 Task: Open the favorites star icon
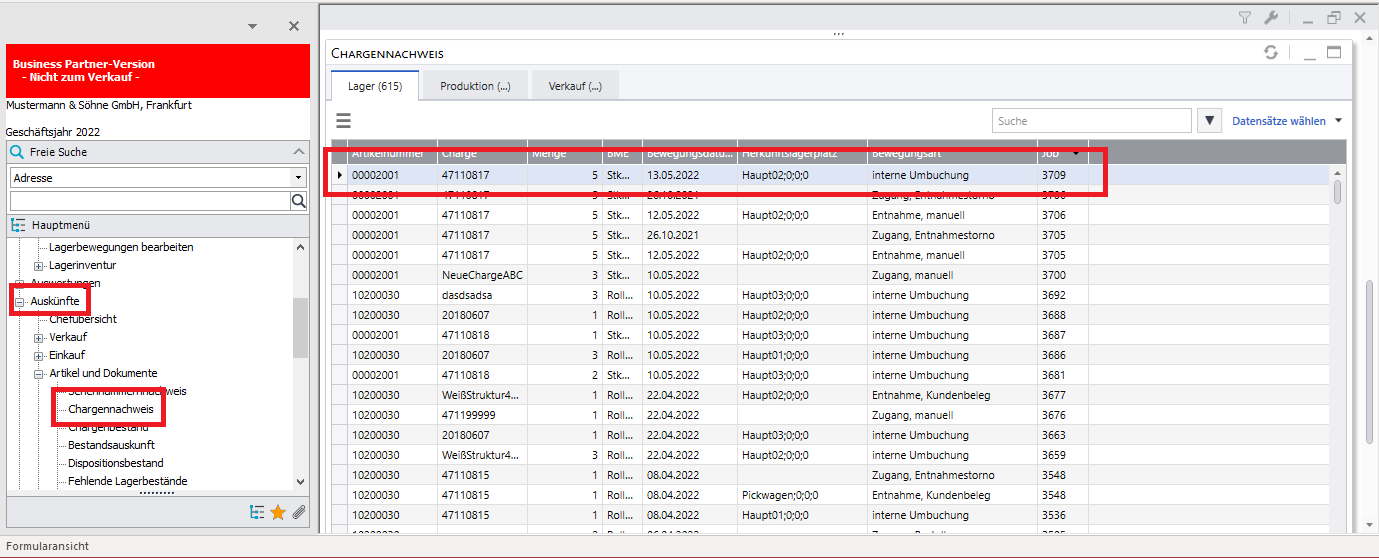point(278,512)
